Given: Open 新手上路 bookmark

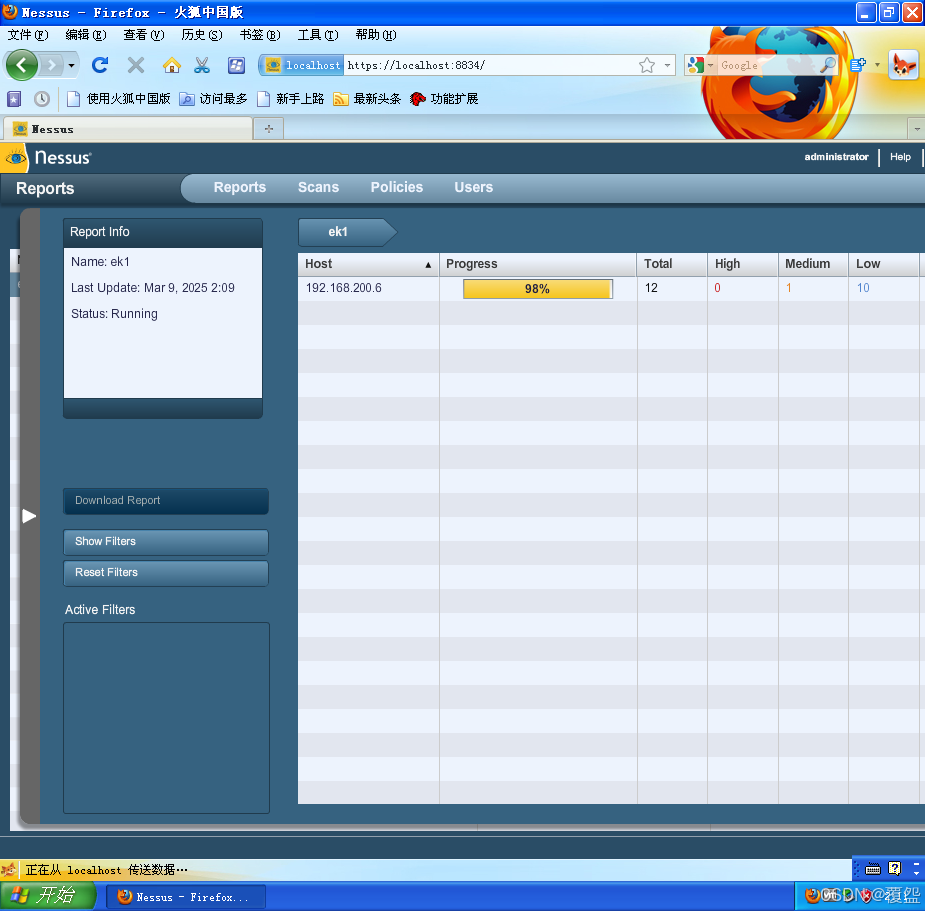Looking at the screenshot, I should (291, 99).
